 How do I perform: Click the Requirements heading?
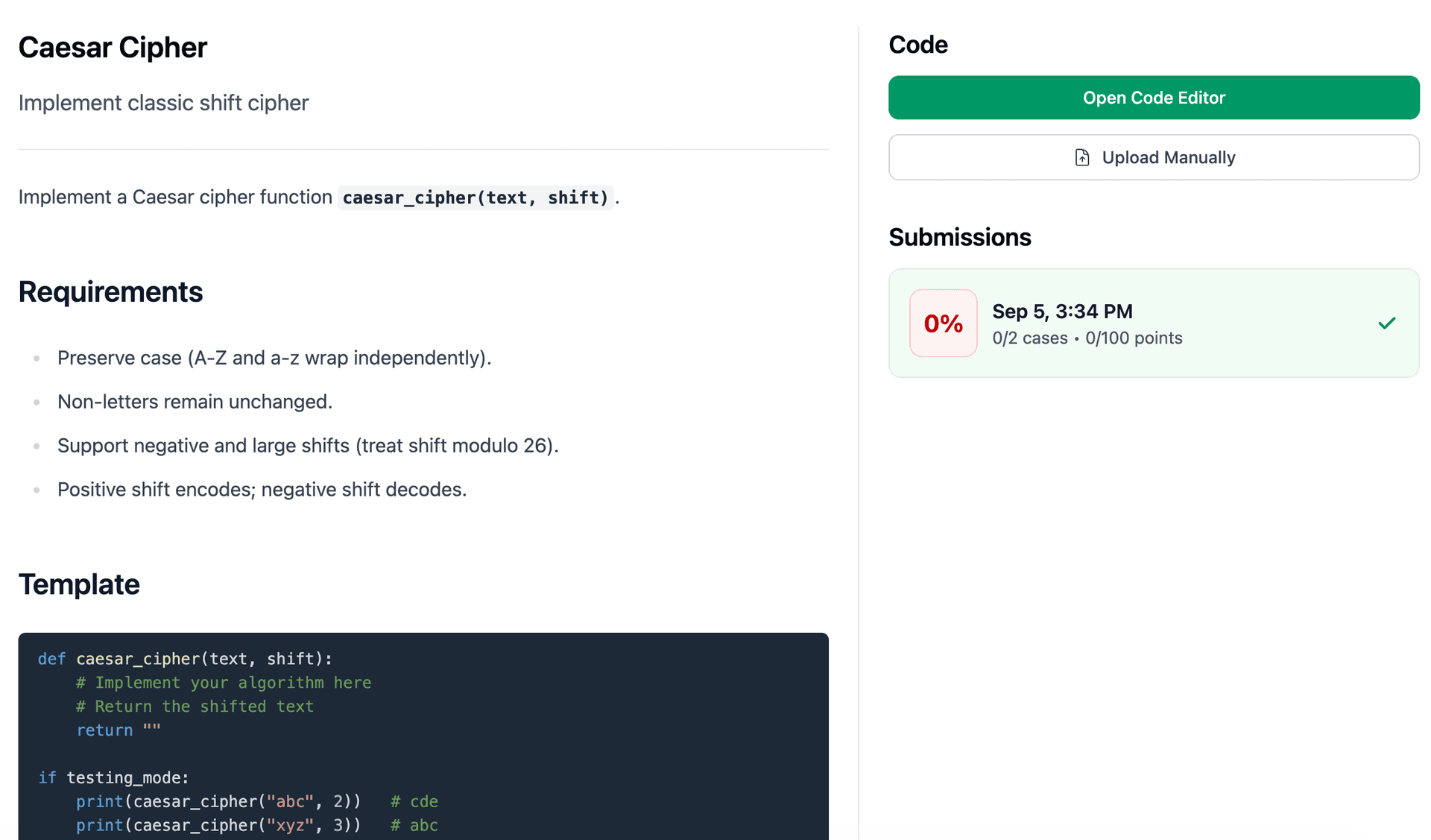point(110,291)
